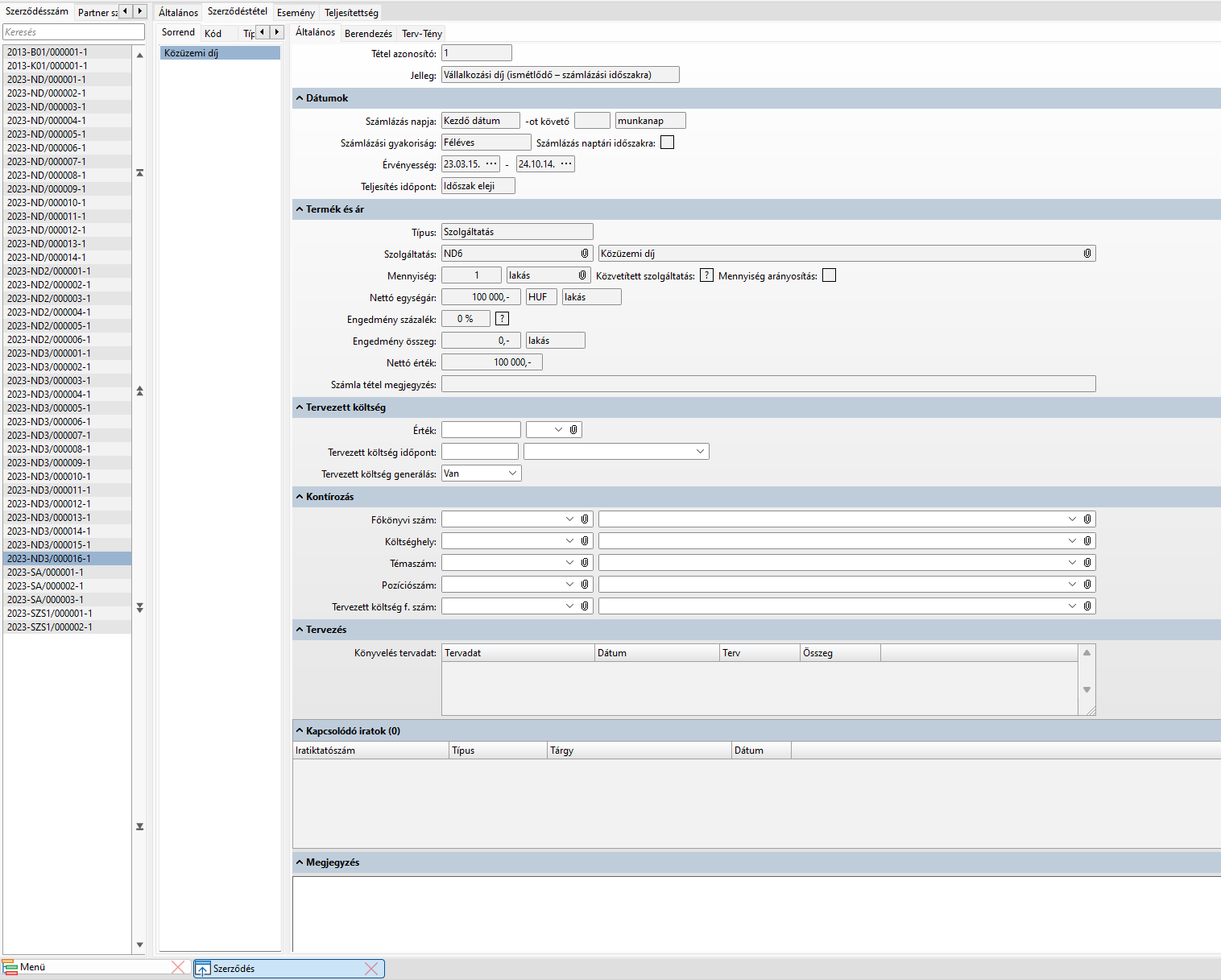Image resolution: width=1221 pixels, height=980 pixels.
Task: Click the help icon next to Engedmény százalék
Action: click(502, 319)
